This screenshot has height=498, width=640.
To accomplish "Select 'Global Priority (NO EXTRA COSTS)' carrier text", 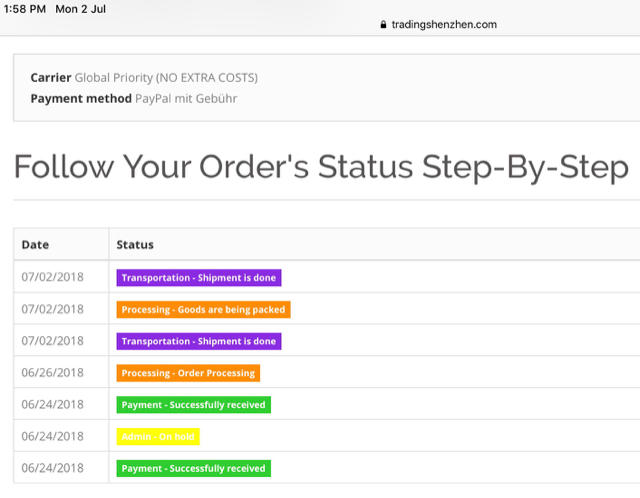I will pyautogui.click(x=166, y=78).
